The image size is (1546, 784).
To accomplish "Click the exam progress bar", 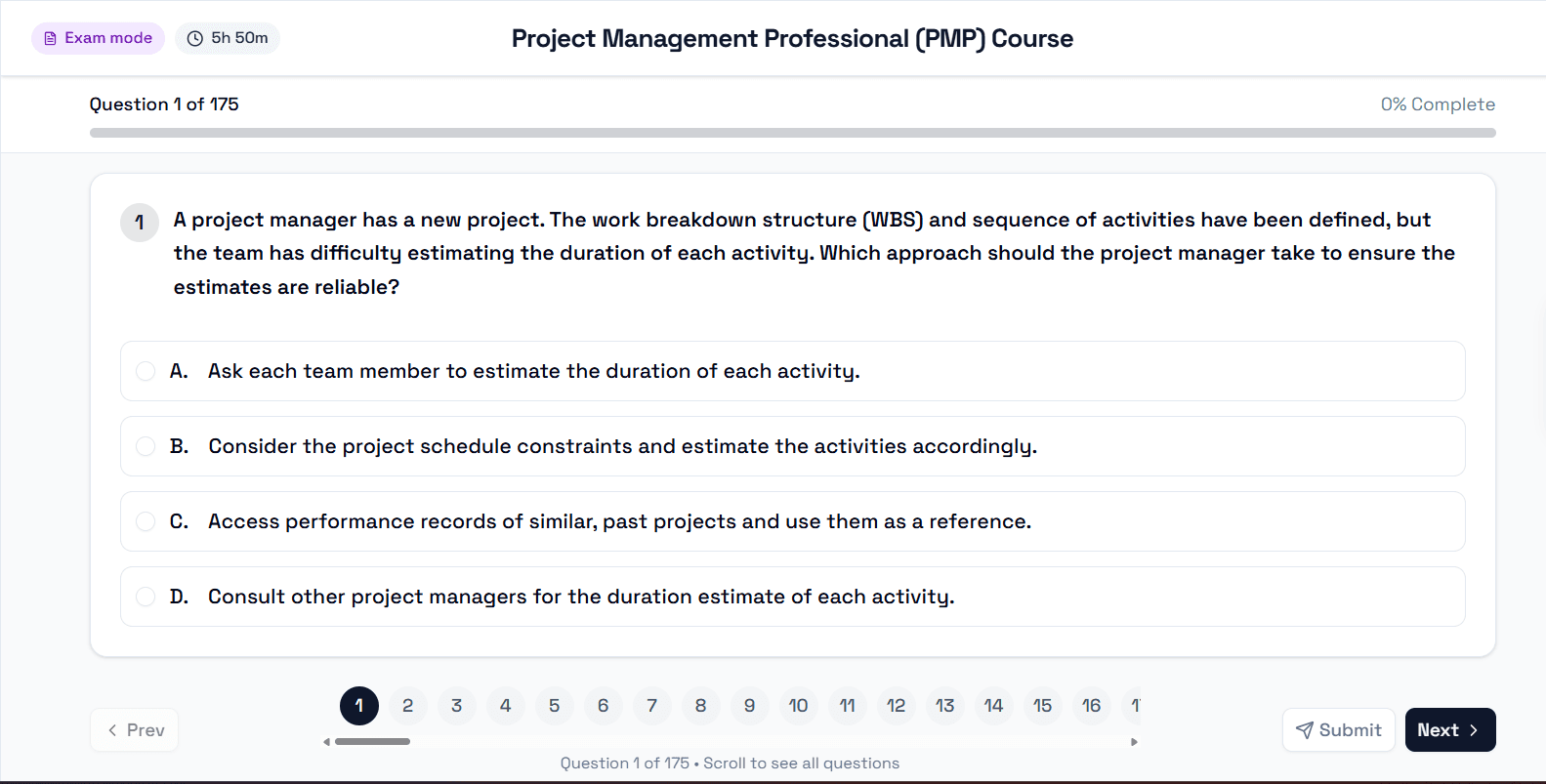I will pyautogui.click(x=793, y=133).
